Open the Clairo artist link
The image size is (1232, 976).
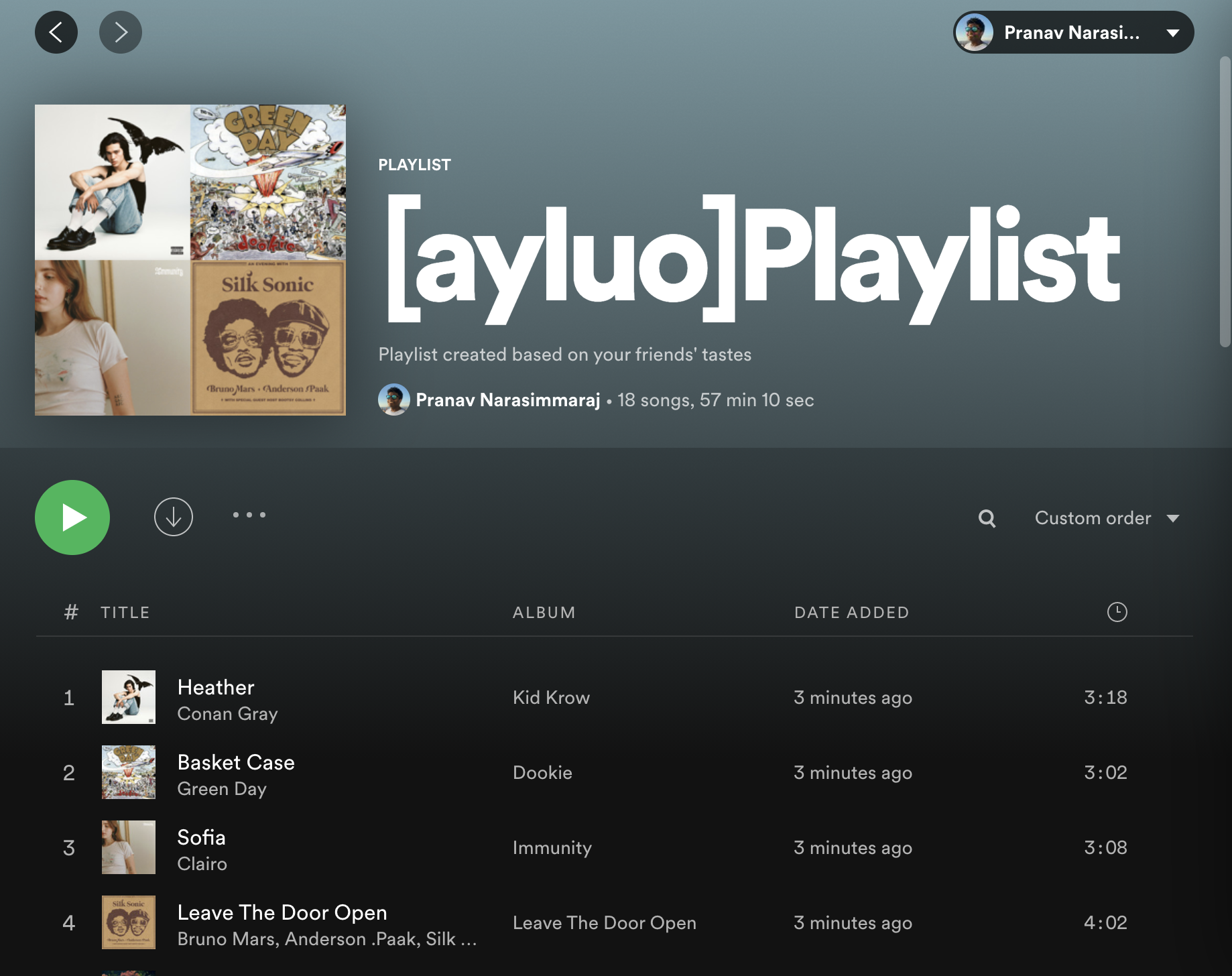(x=202, y=864)
